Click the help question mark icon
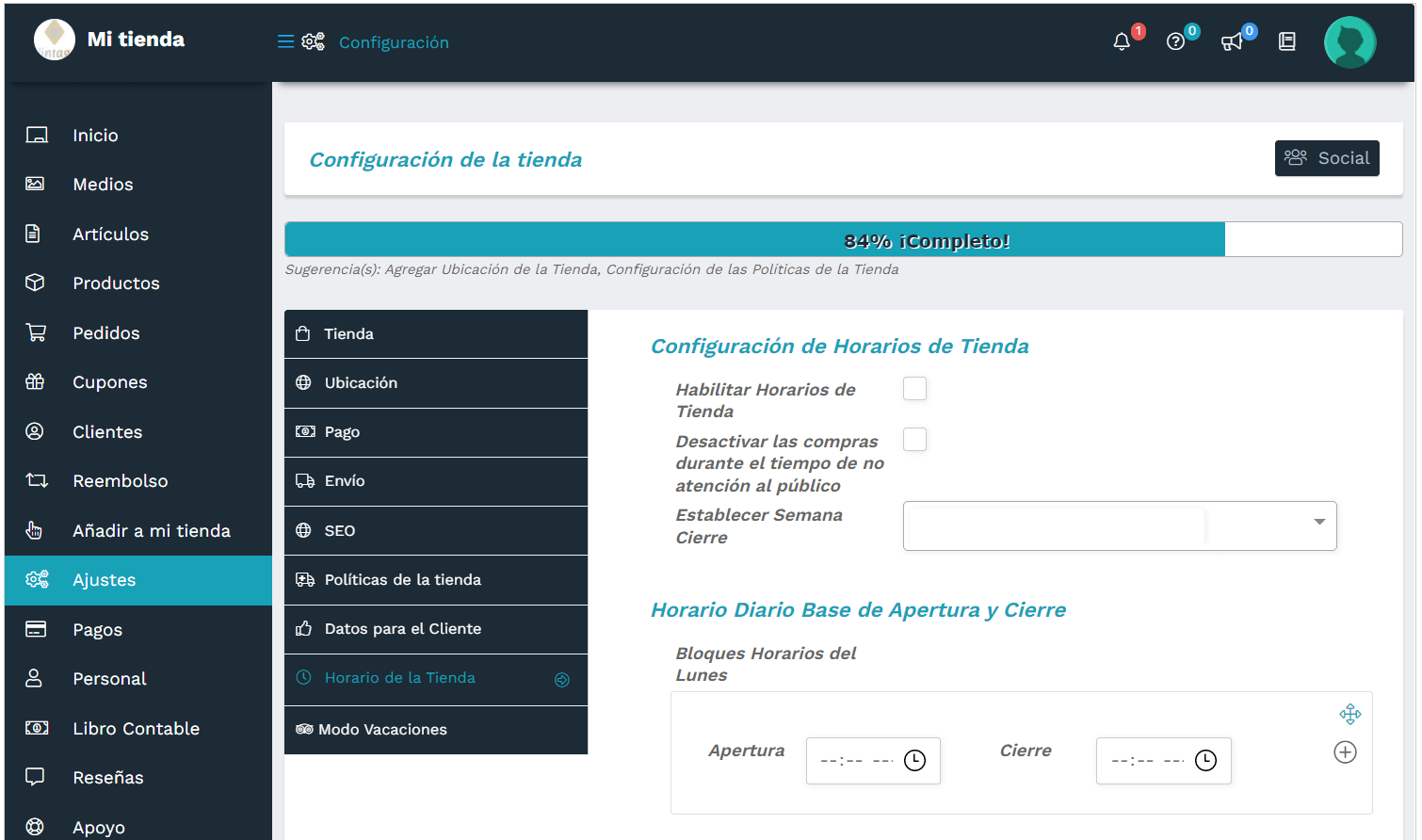Viewport: 1422px width, 840px height. 1176,41
